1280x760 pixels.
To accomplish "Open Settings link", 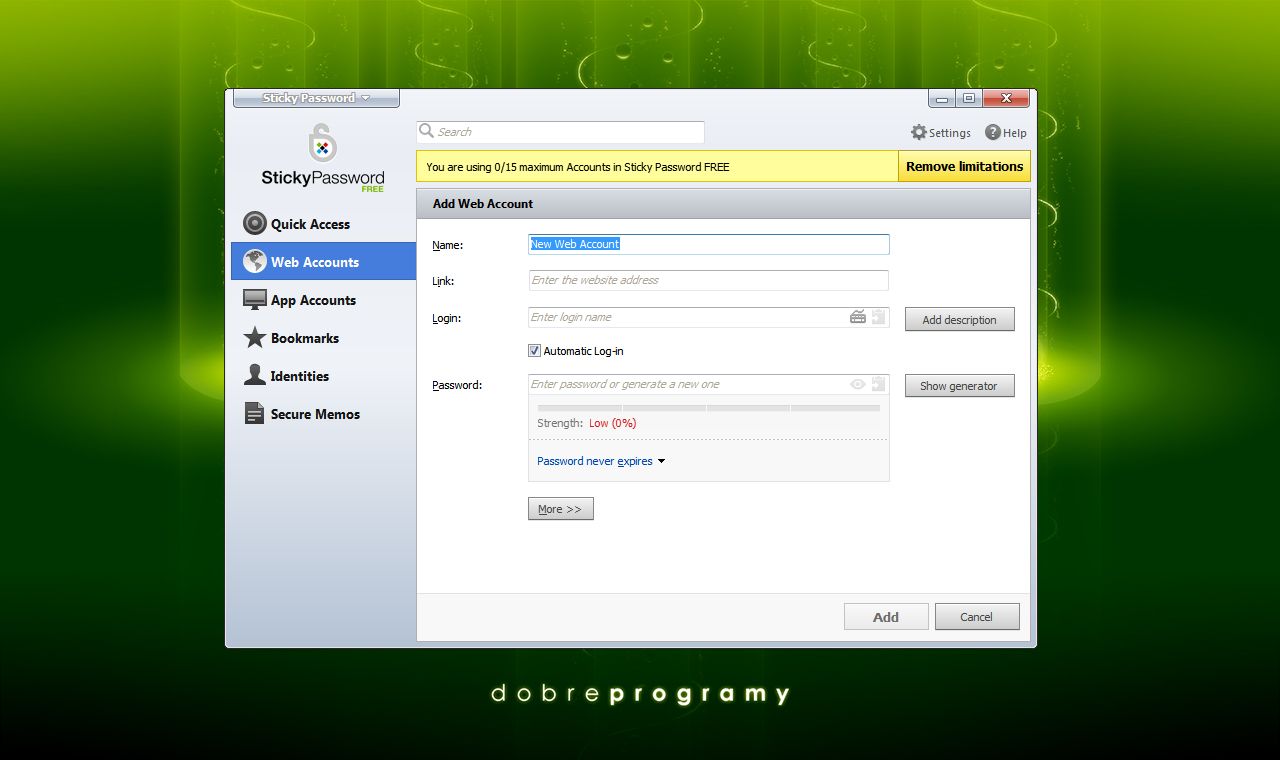I will coord(940,132).
